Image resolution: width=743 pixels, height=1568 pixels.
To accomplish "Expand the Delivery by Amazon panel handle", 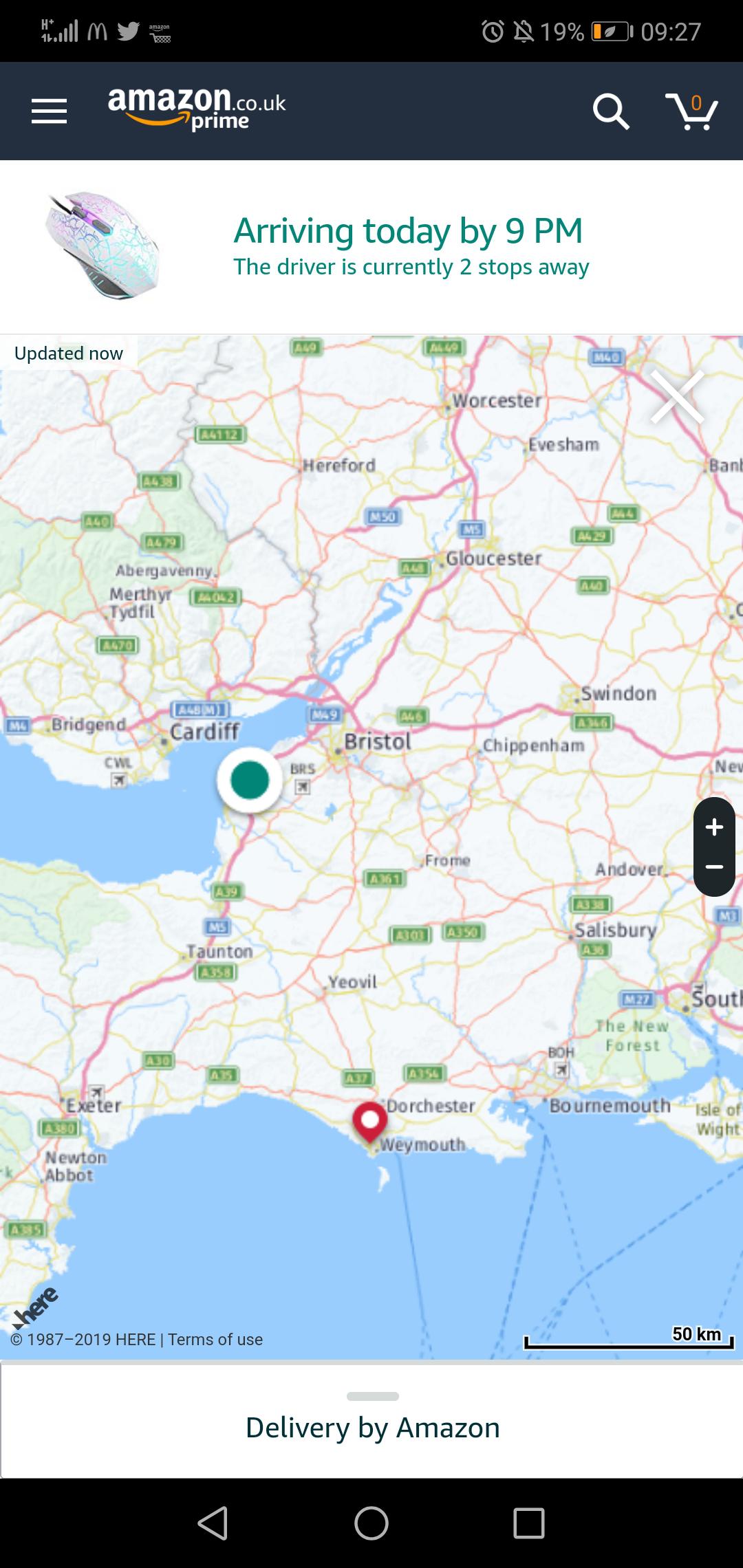I will click(x=373, y=1396).
